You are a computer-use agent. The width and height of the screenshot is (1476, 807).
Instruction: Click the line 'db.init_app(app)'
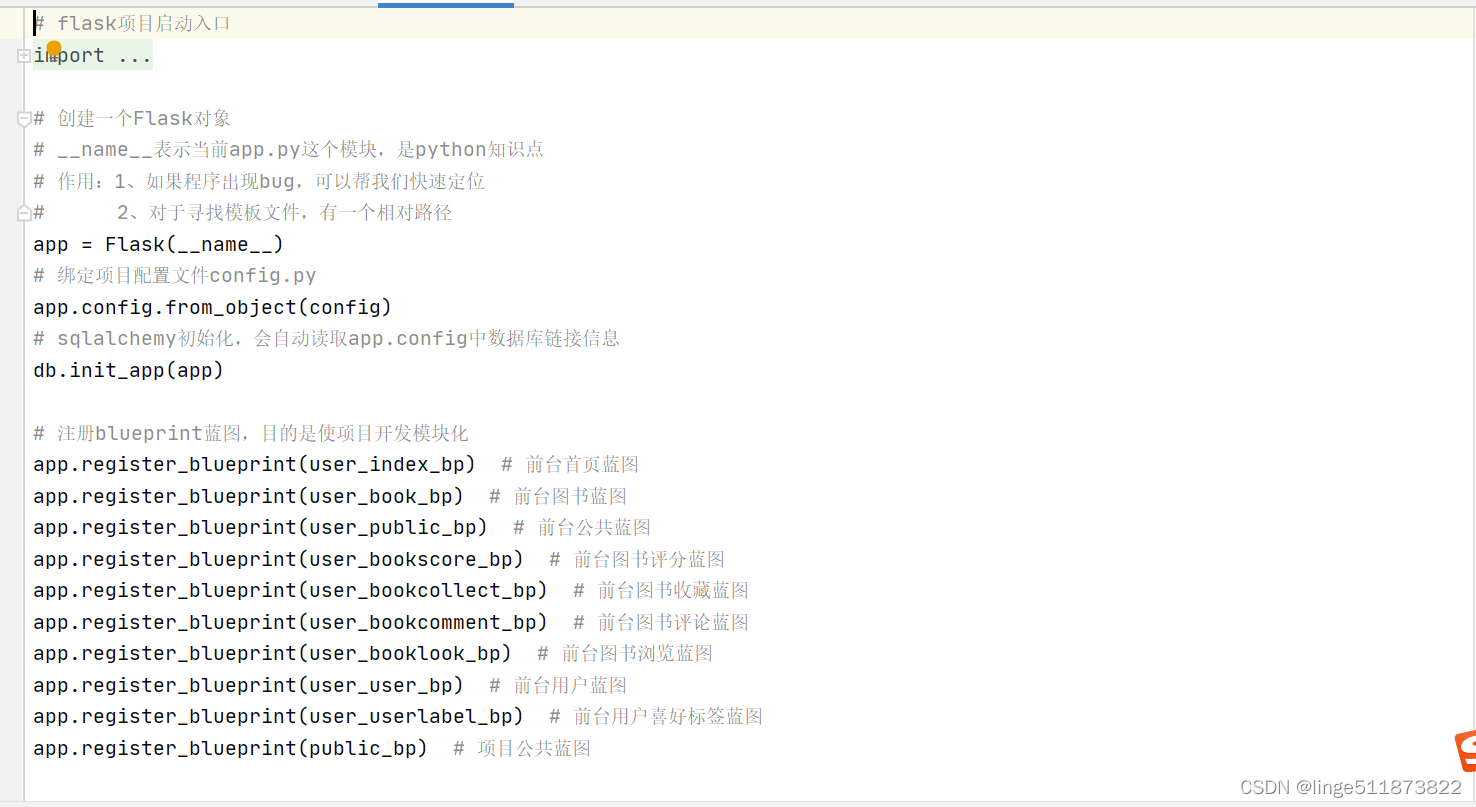(x=129, y=370)
